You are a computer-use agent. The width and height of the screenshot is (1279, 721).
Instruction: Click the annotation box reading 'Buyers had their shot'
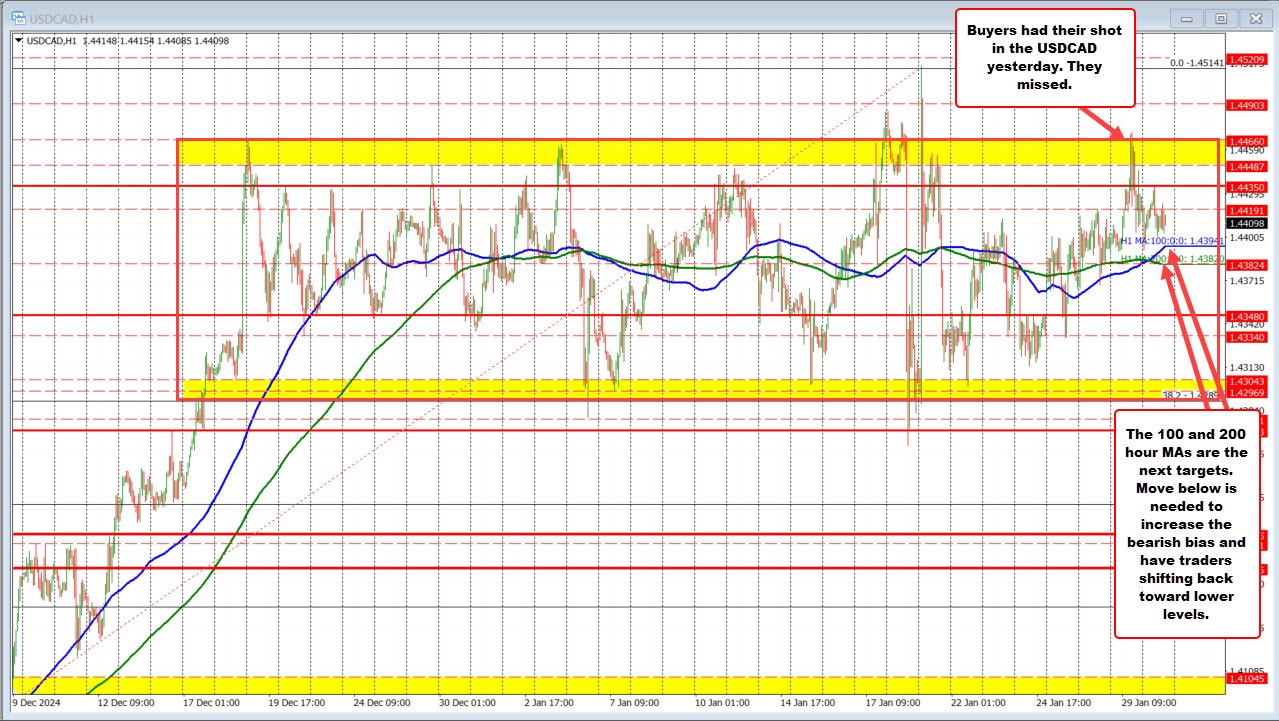(x=1045, y=58)
